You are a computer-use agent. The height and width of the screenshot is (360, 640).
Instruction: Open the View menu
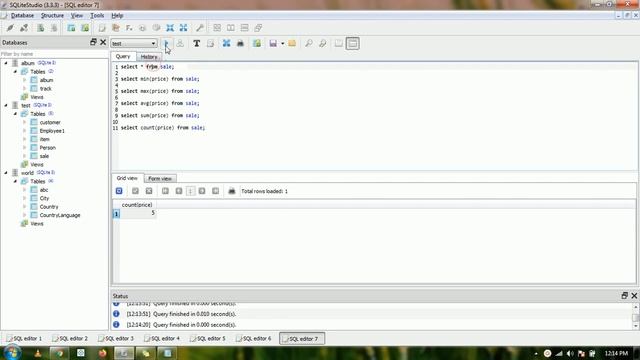pyautogui.click(x=77, y=16)
